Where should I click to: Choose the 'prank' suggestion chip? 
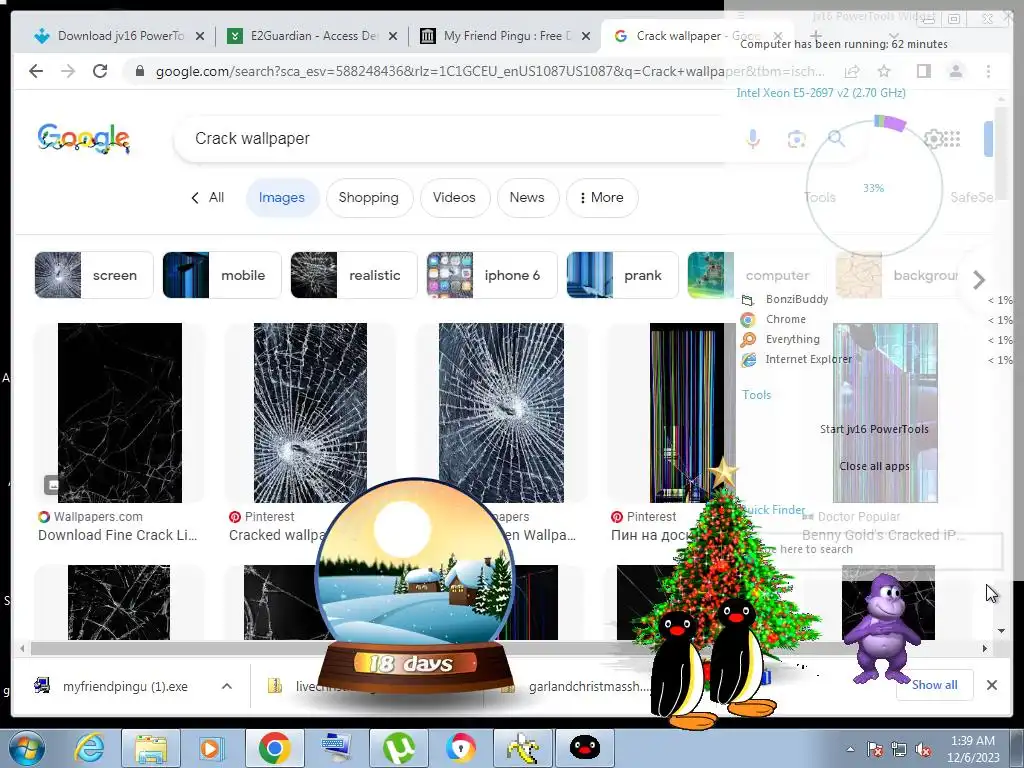[622, 275]
